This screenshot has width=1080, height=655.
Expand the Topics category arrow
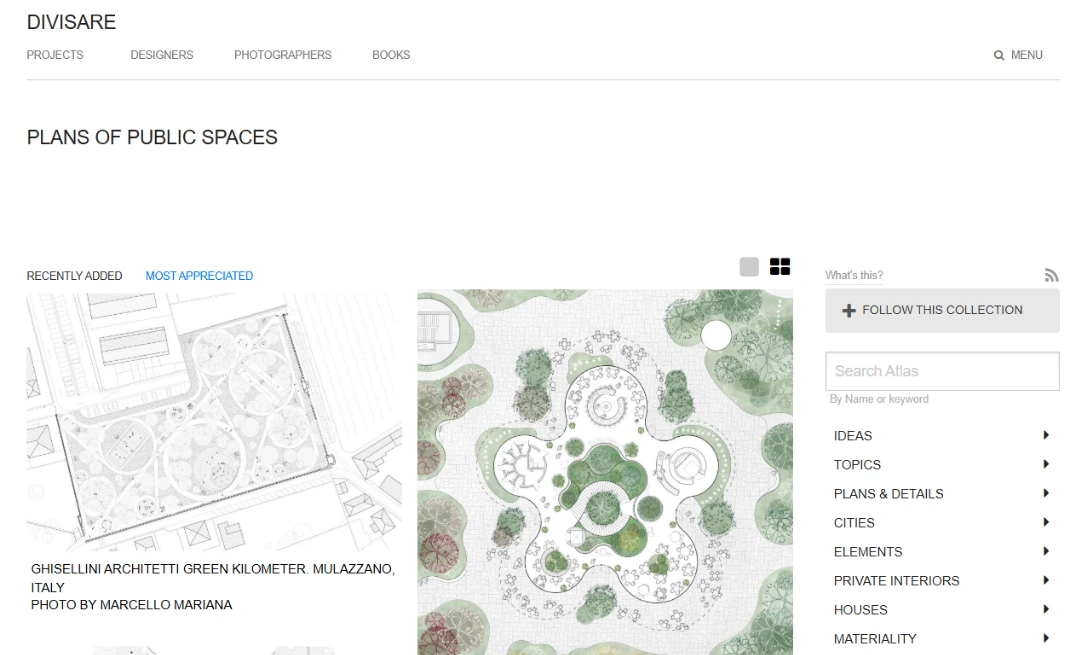tap(1046, 464)
